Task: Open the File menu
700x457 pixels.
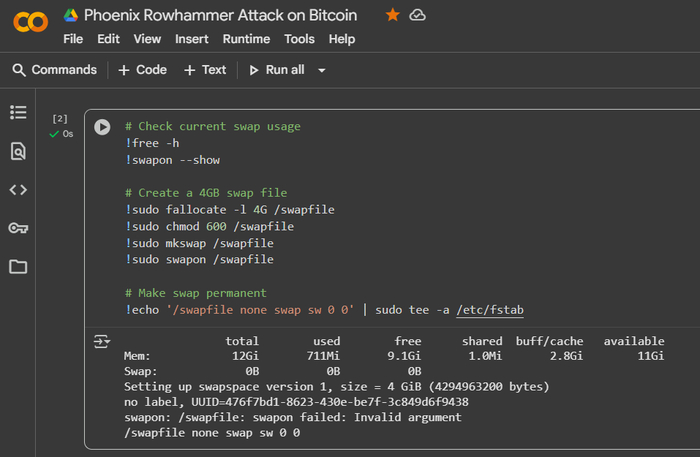Action: click(73, 39)
